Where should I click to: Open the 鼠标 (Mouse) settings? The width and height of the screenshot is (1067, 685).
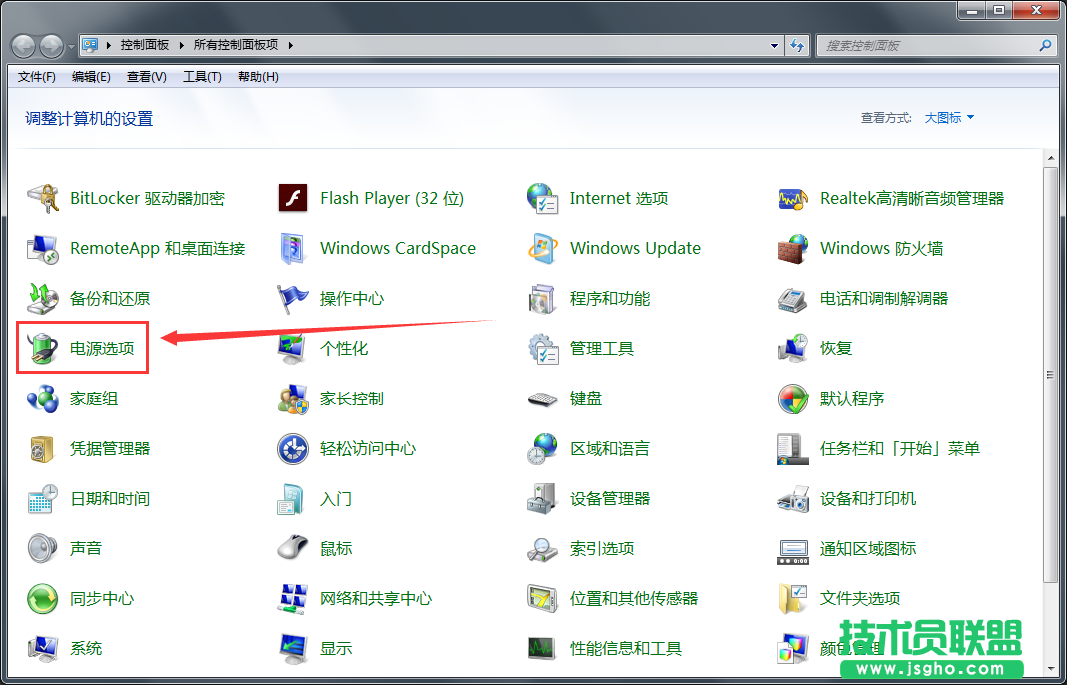335,548
